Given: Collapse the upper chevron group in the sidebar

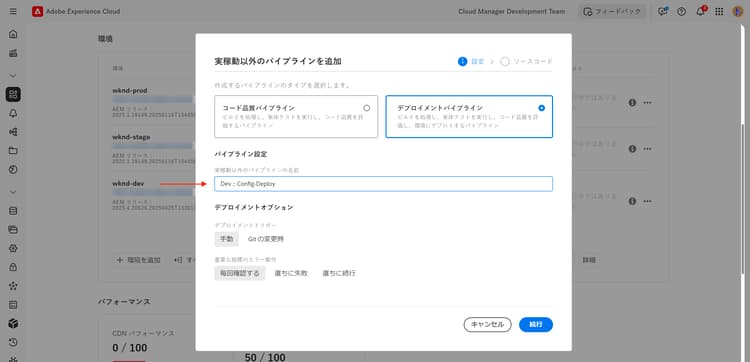Looking at the screenshot, I should click(13, 76).
